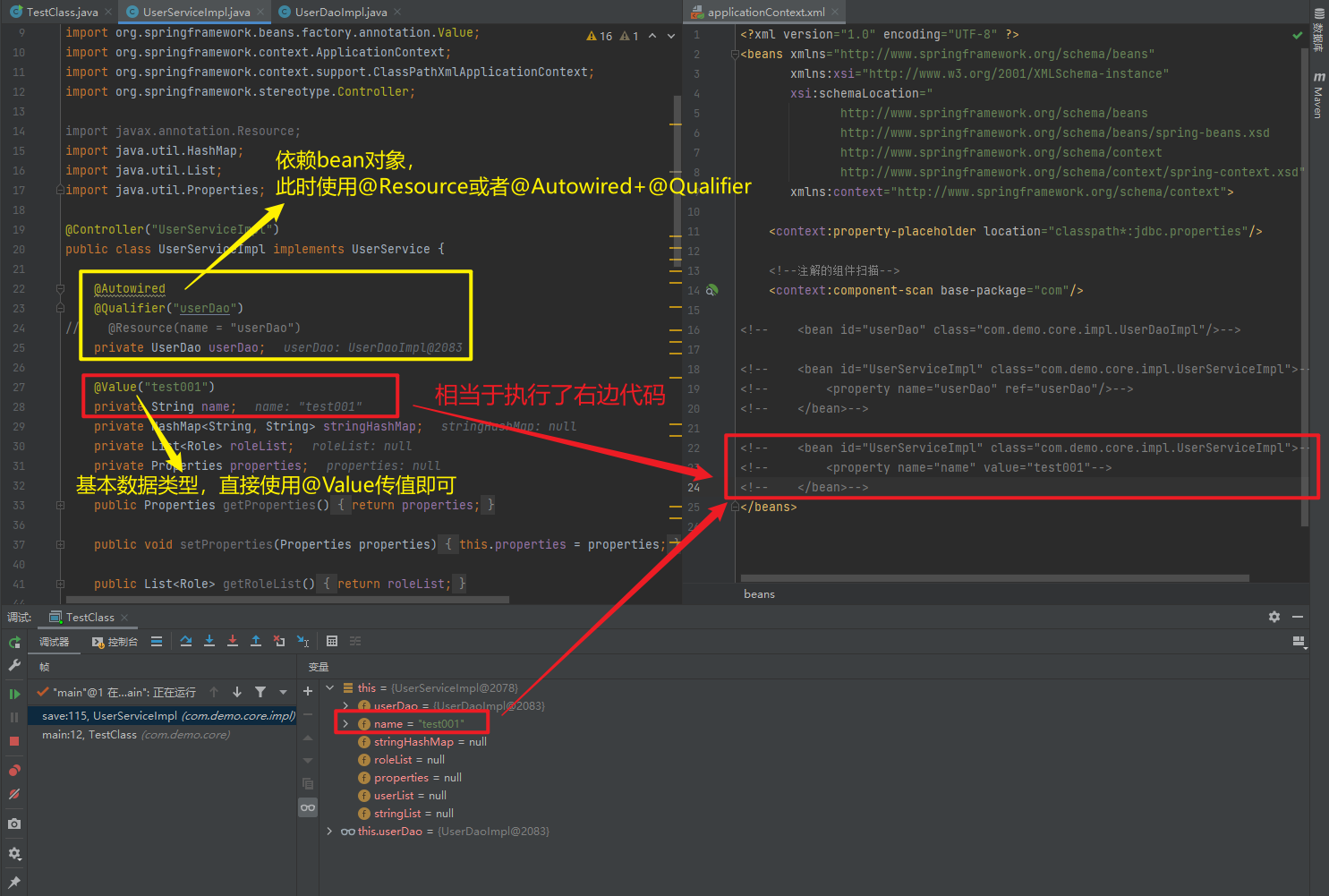Collapse the beans tag fold on line 2

[x=735, y=54]
